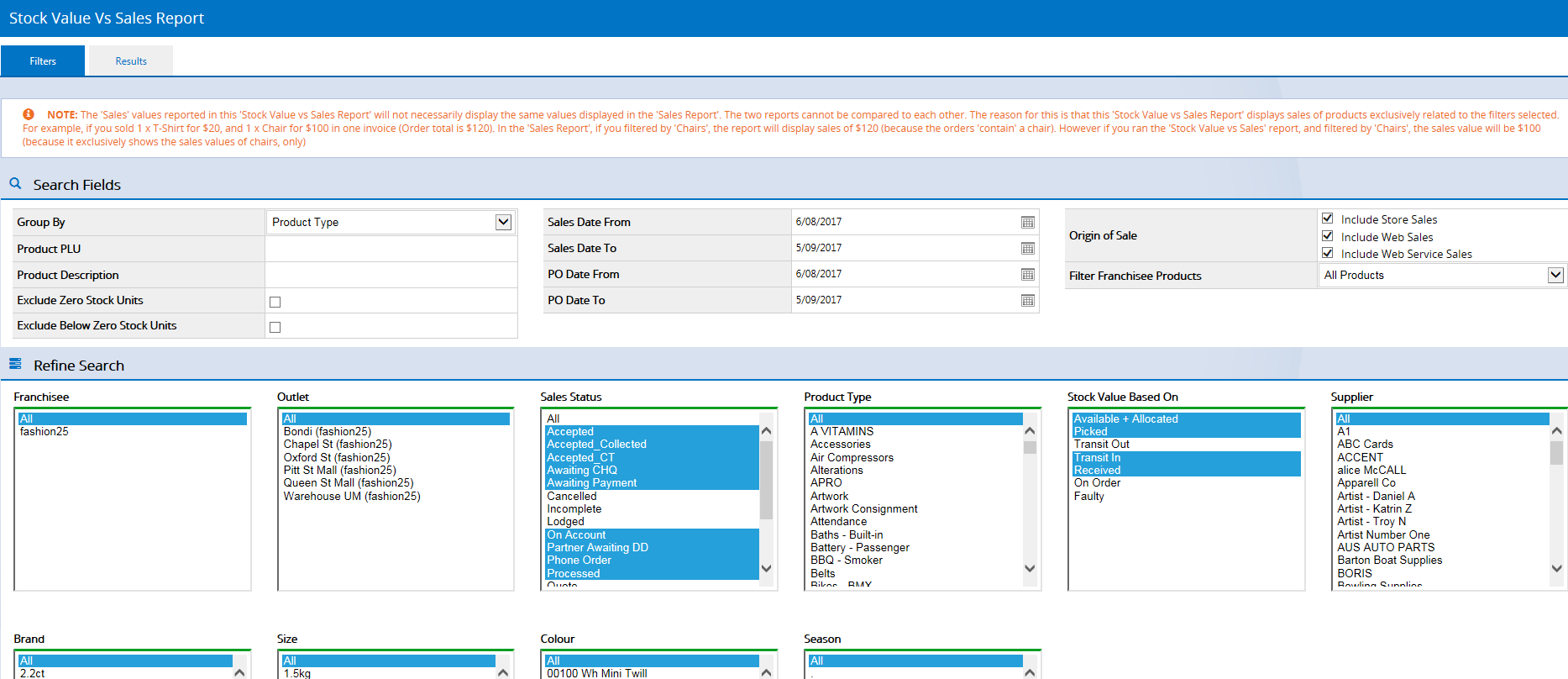This screenshot has width=1568, height=679.
Task: Click Colour list scroll up arrow
Action: click(766, 672)
